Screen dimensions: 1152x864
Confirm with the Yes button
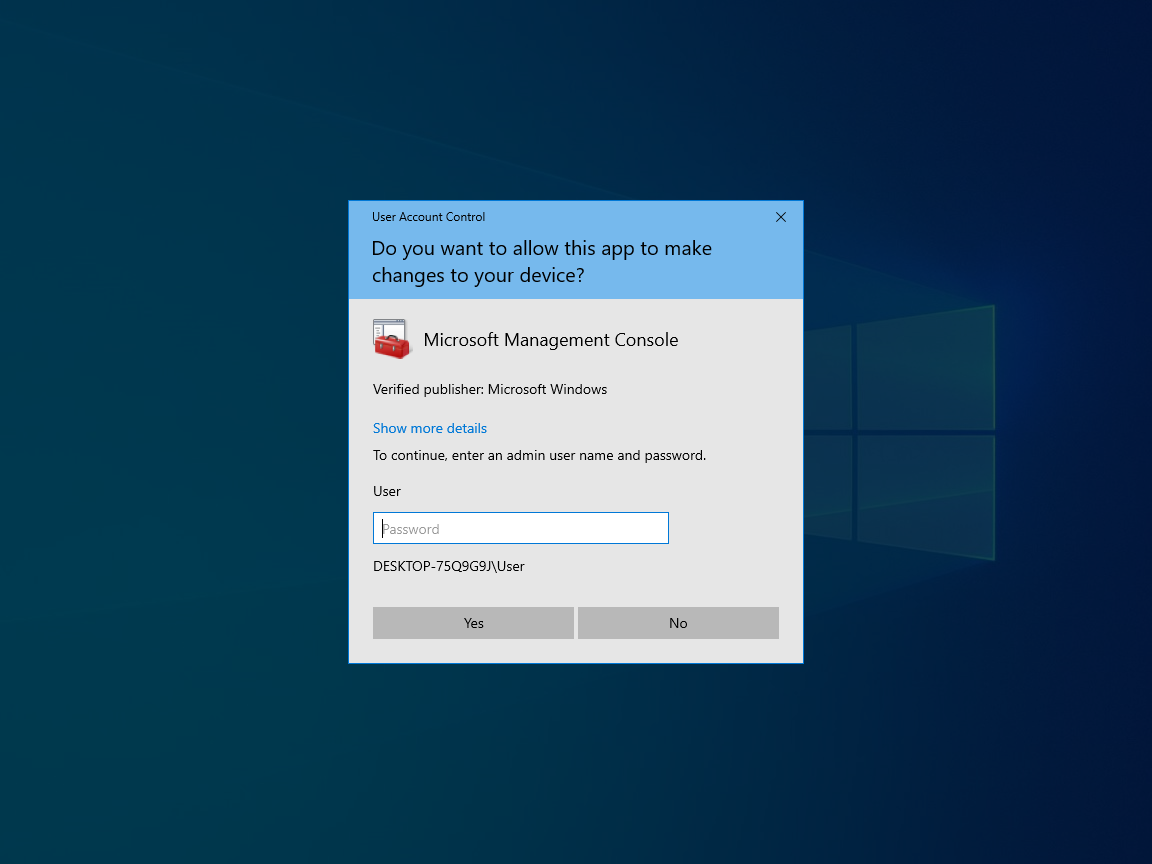click(x=473, y=623)
